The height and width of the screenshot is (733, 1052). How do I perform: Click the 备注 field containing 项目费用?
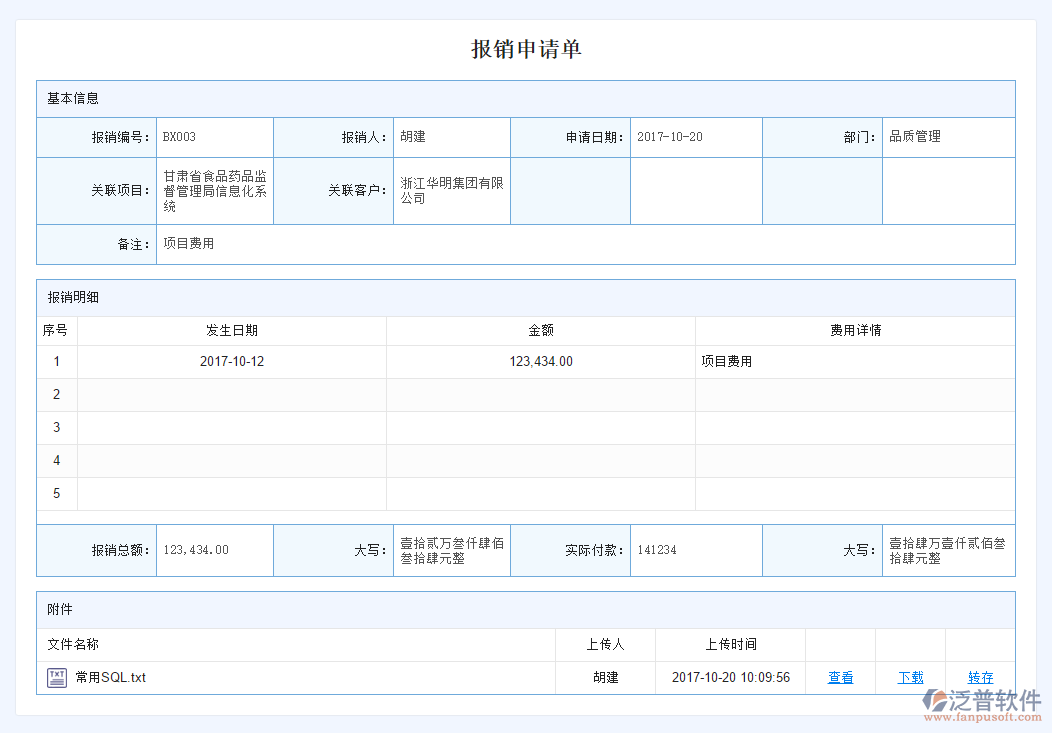[x=189, y=244]
